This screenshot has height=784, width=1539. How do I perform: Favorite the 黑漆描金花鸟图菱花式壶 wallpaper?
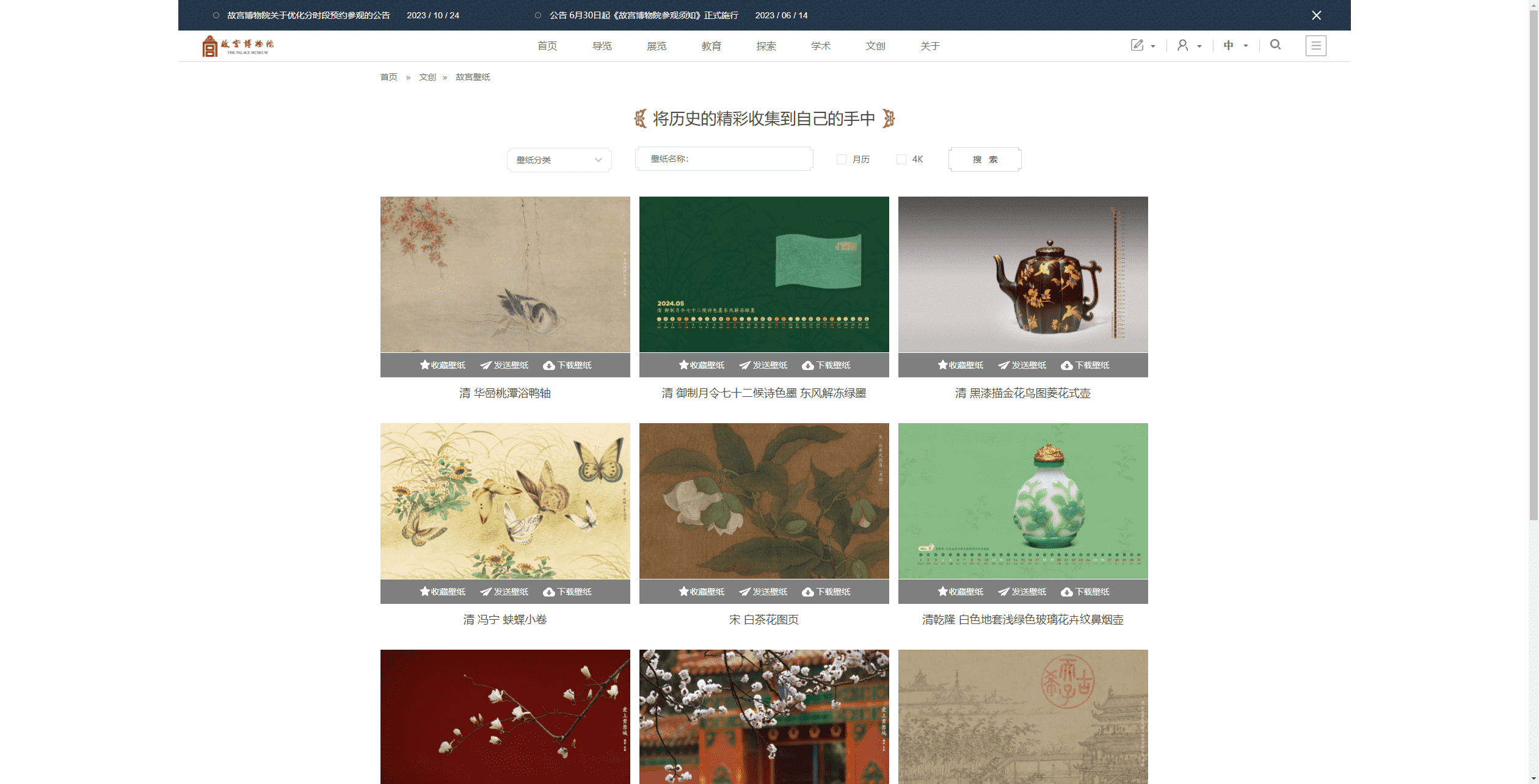[x=961, y=365]
